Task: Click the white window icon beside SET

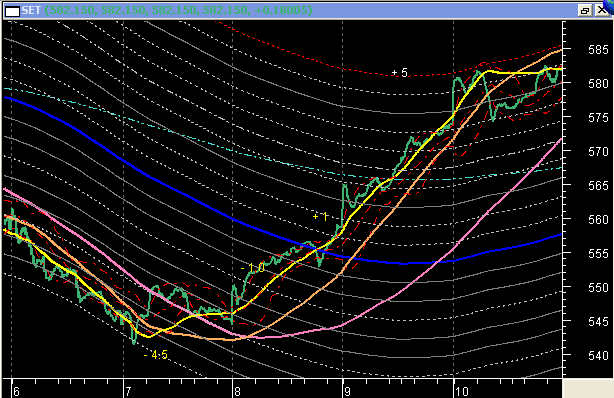Action: coord(12,11)
